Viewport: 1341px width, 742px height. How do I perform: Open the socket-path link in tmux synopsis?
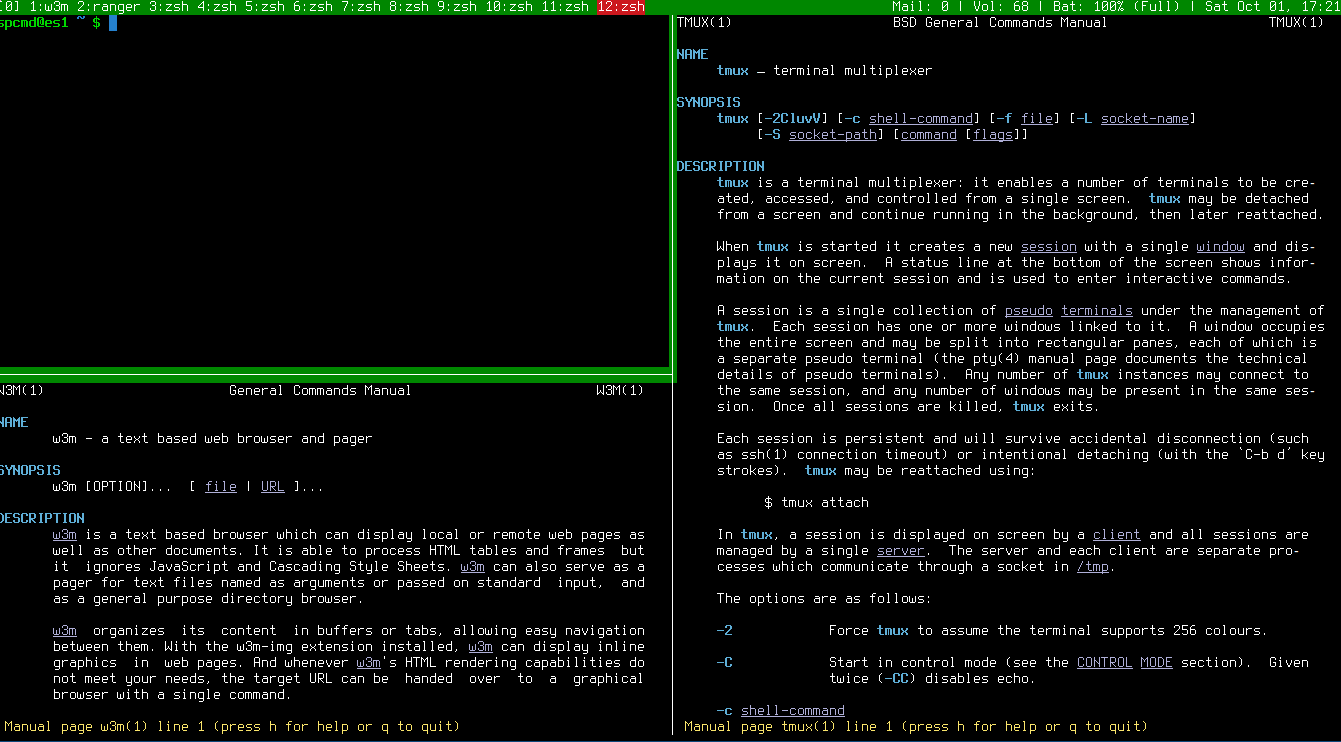(x=833, y=135)
